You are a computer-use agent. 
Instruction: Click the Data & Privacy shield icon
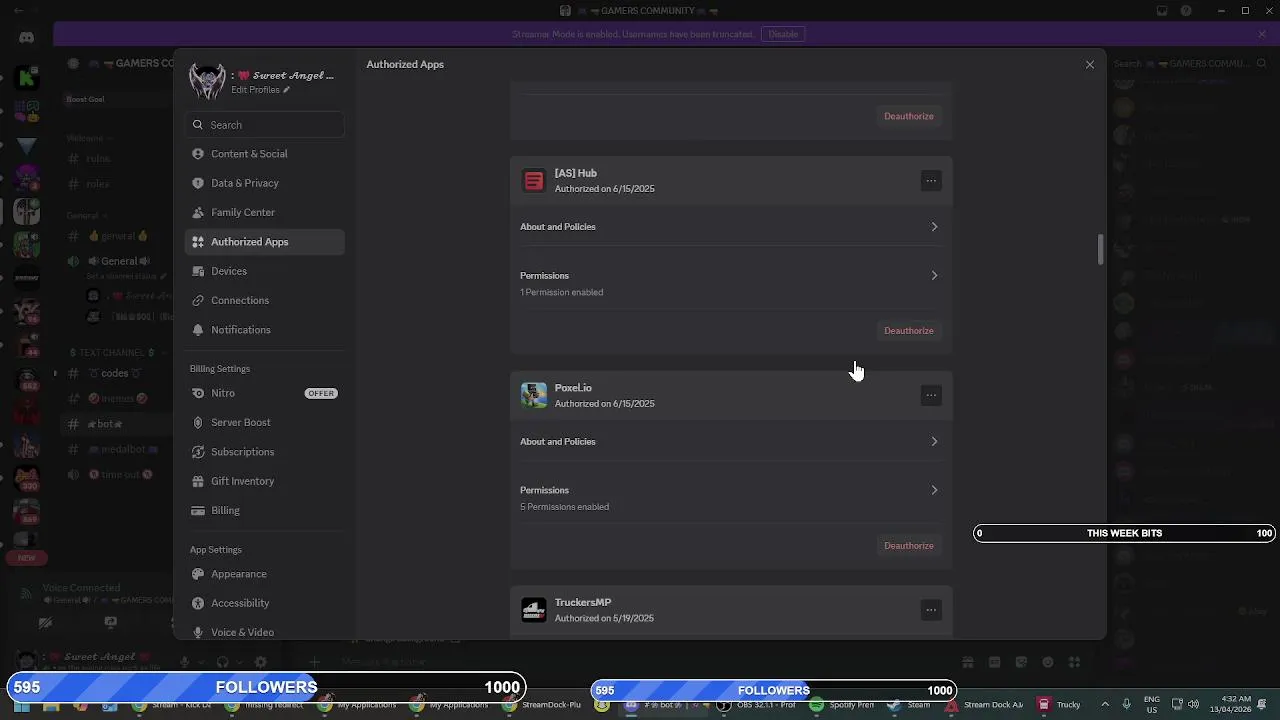198,183
